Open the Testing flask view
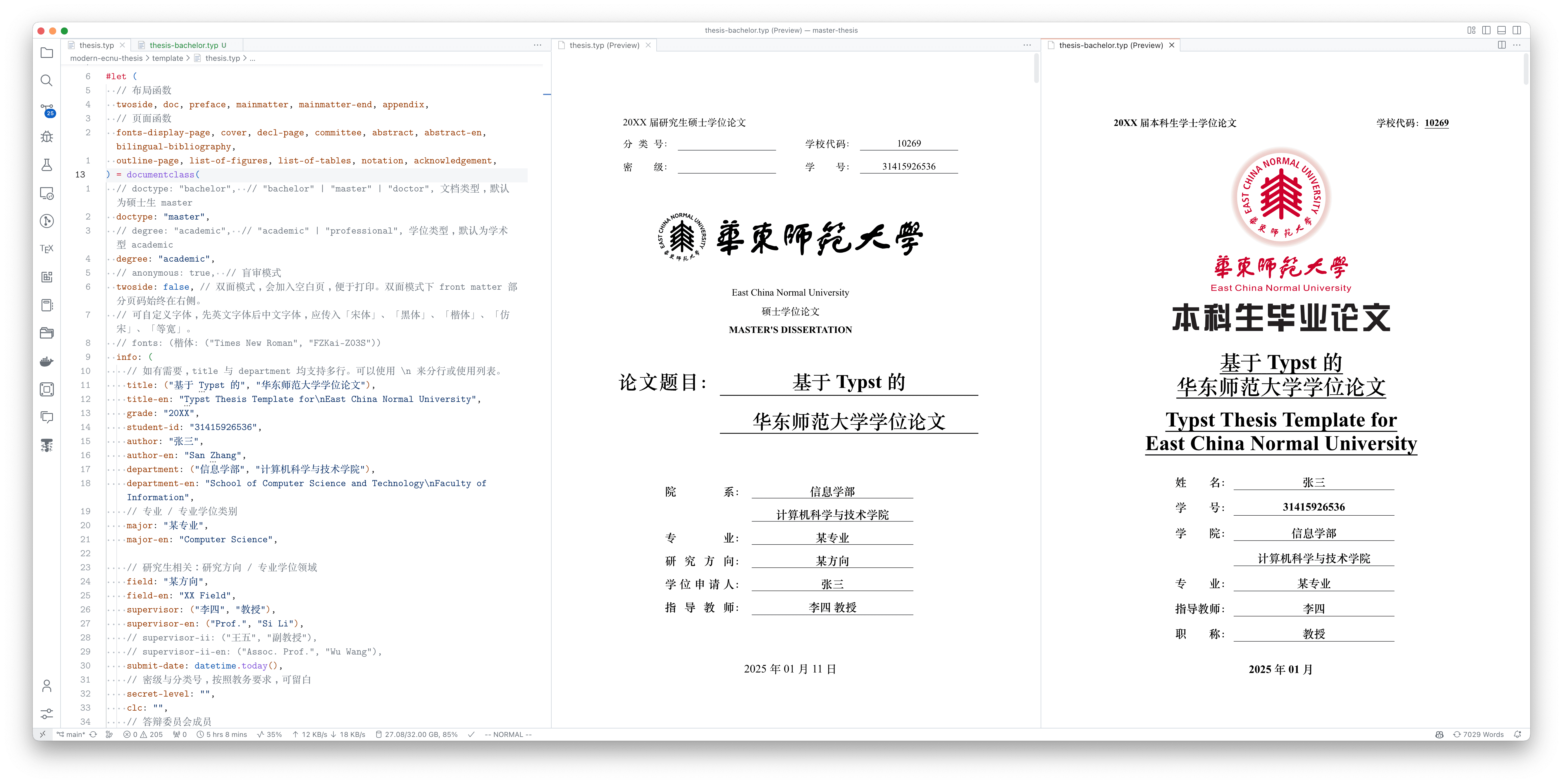The height and width of the screenshot is (784, 1563). [x=47, y=165]
